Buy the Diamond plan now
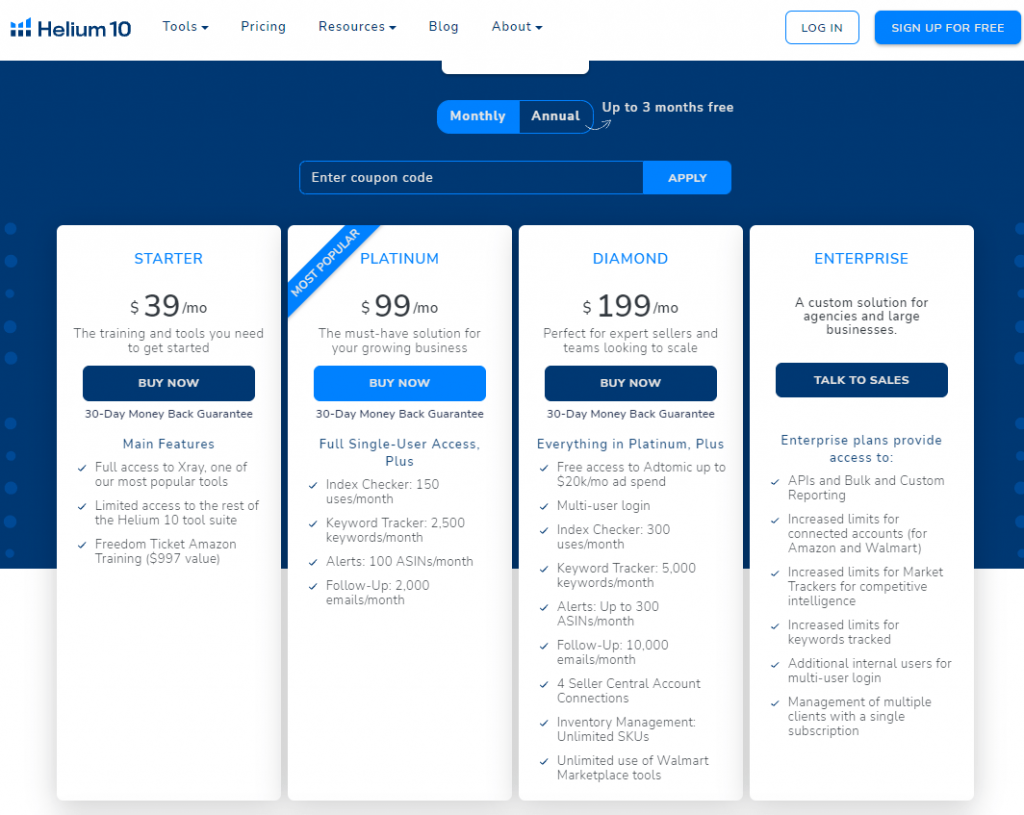This screenshot has height=815, width=1024. tap(631, 383)
